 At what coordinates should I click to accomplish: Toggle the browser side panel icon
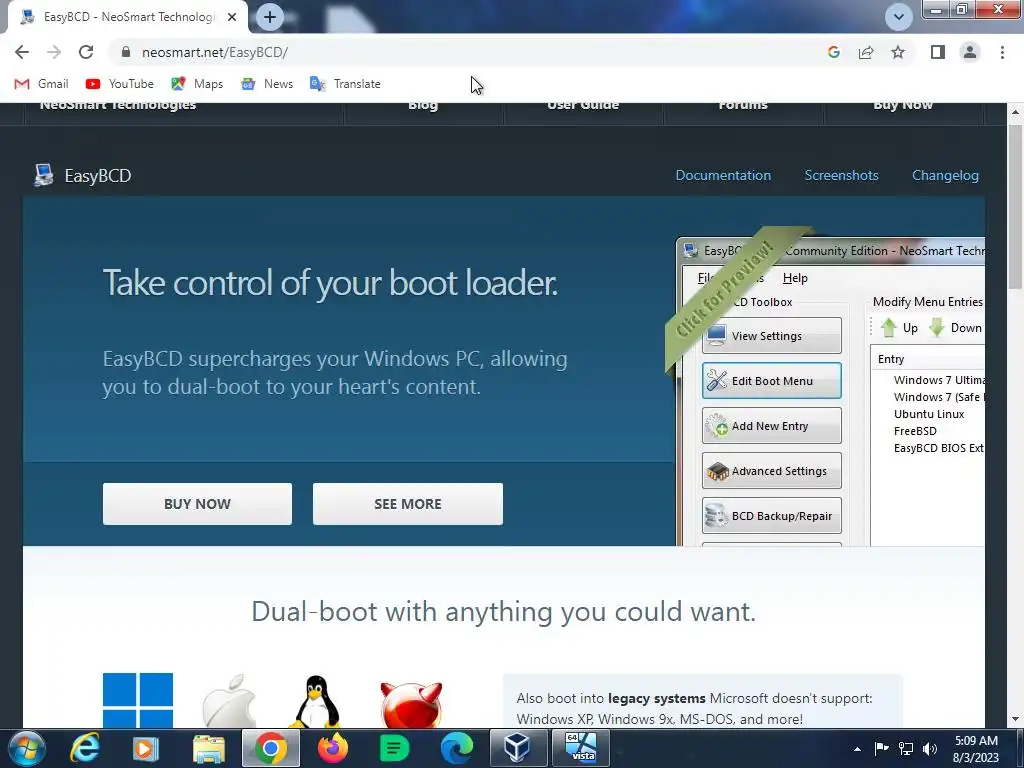[x=938, y=52]
